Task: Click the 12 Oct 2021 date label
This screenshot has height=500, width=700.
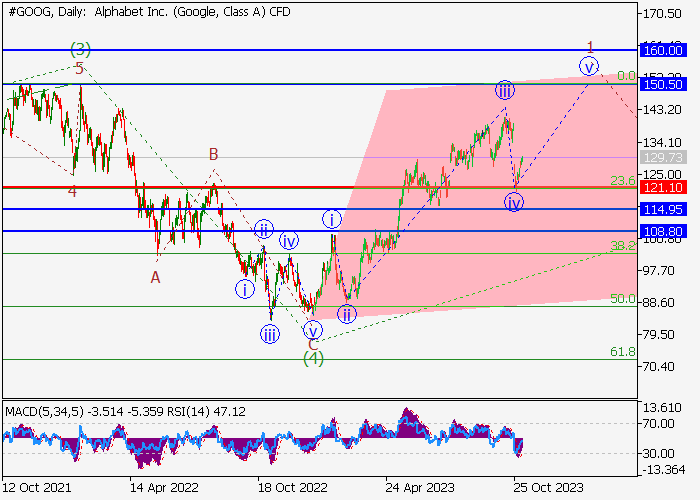Action: click(37, 488)
